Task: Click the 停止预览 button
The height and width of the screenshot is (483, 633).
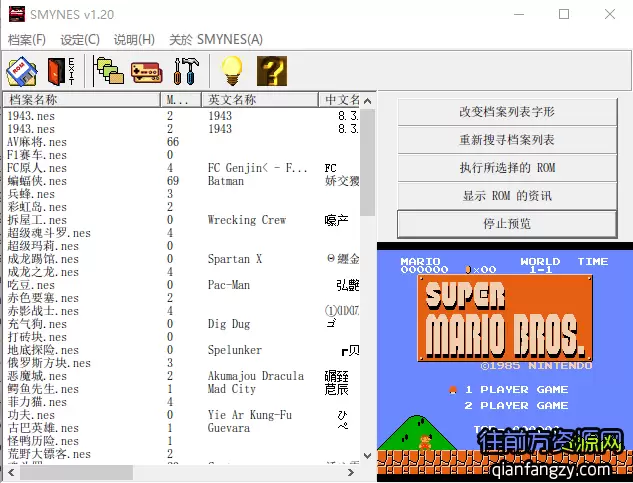Action: (x=507, y=224)
